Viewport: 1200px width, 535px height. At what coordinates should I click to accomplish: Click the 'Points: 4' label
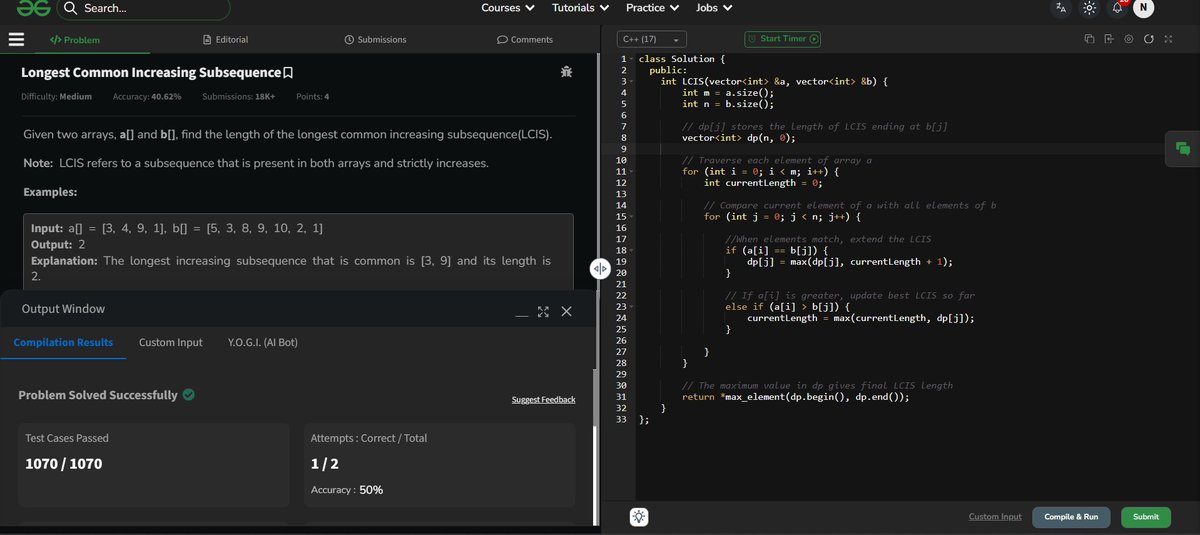pyautogui.click(x=313, y=97)
